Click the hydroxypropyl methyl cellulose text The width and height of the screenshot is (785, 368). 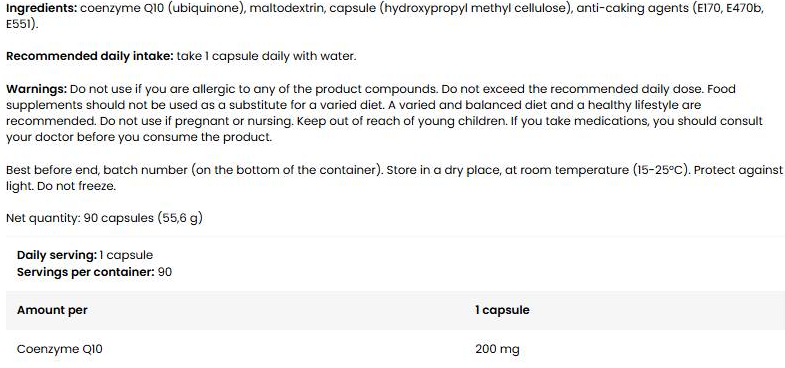click(475, 10)
